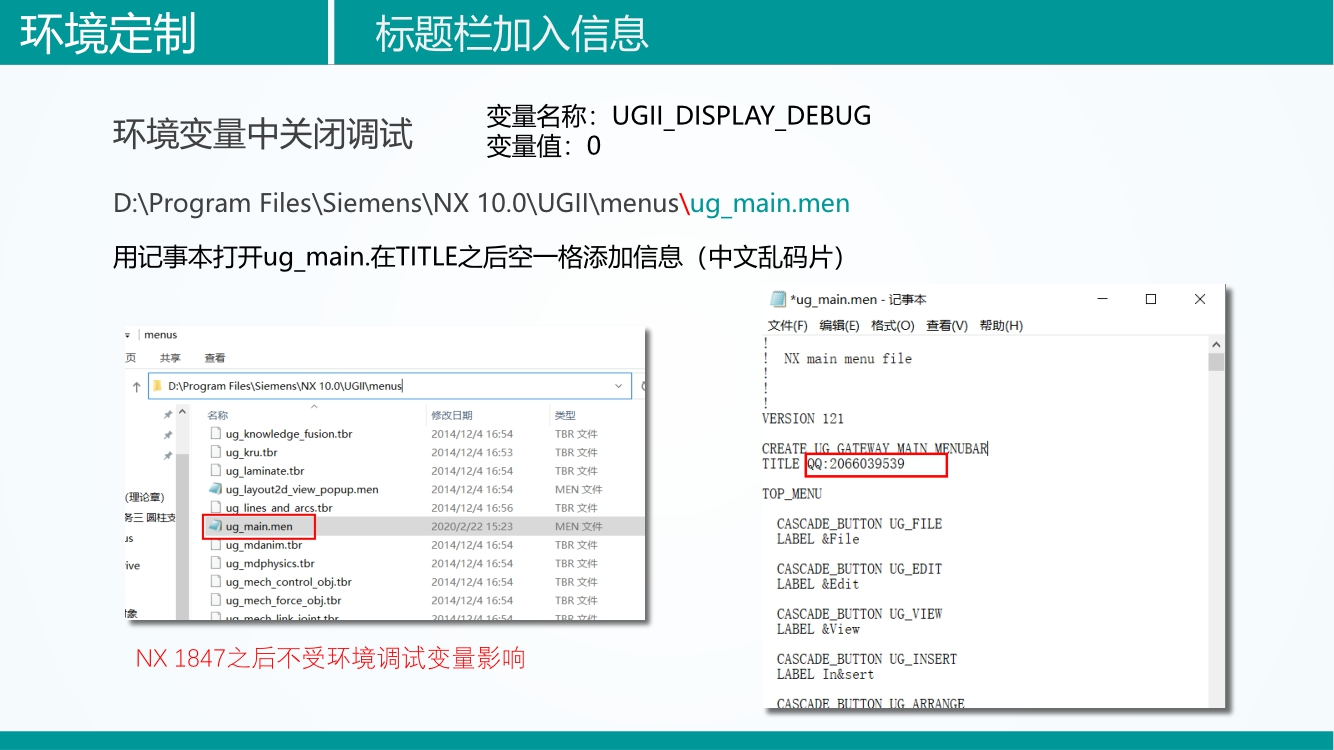The image size is (1334, 750).
Task: Click the notepad-style icon of ug_main.men
Action: point(215,526)
